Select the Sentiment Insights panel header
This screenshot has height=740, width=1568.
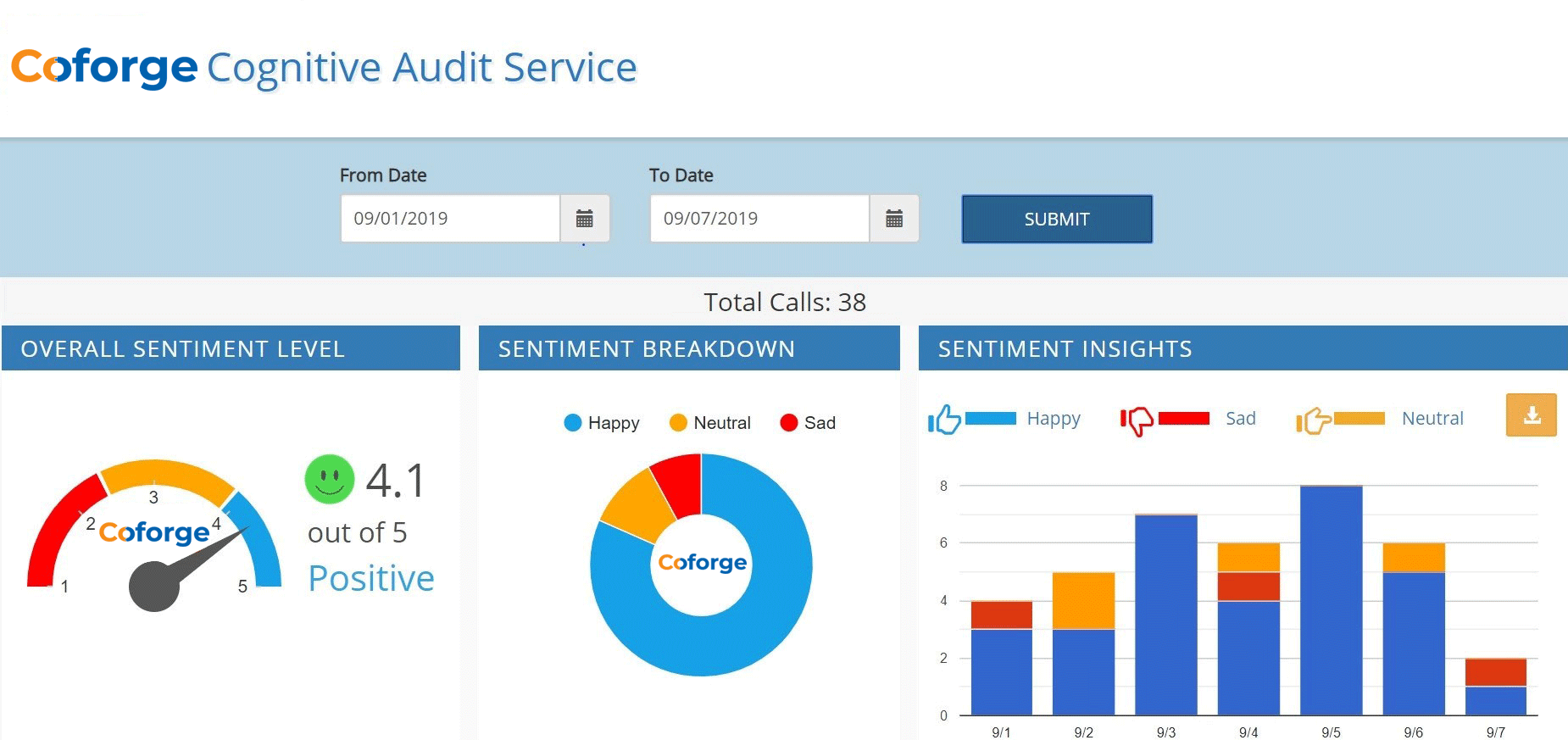tap(1243, 348)
